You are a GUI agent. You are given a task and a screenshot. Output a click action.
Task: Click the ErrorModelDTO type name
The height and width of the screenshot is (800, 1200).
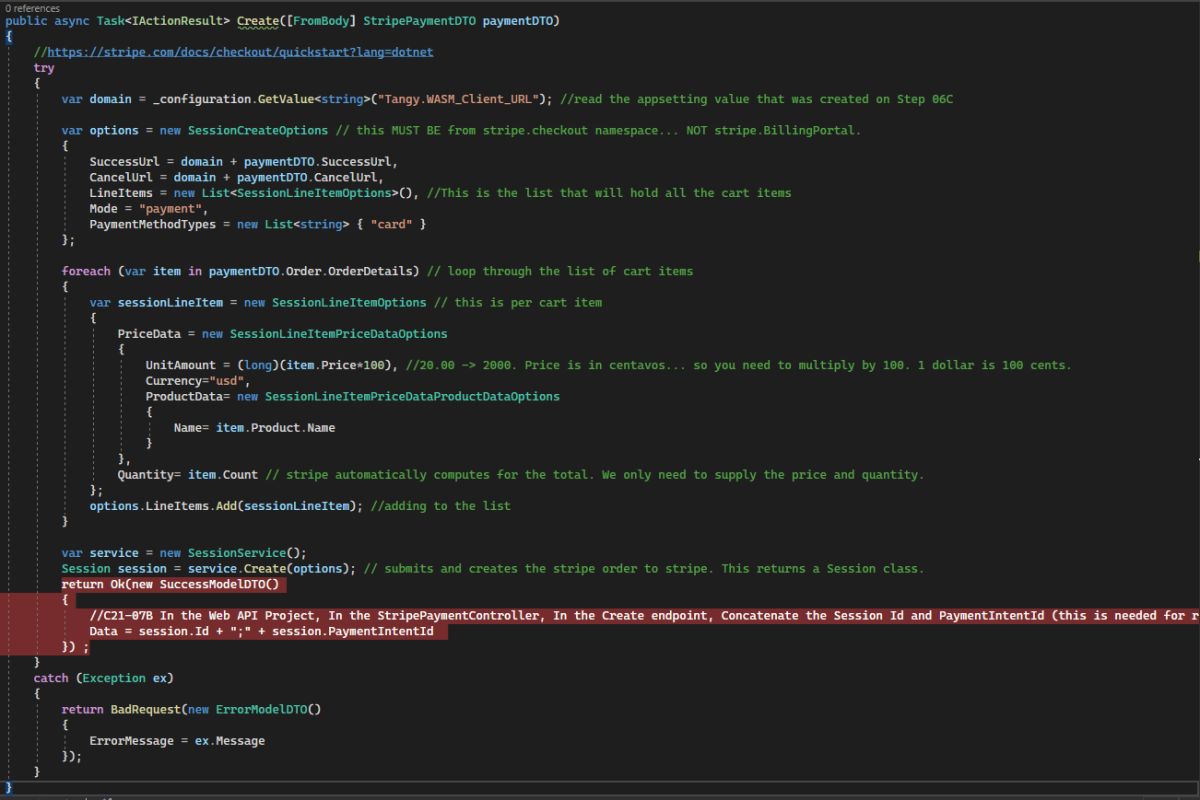[261, 708]
